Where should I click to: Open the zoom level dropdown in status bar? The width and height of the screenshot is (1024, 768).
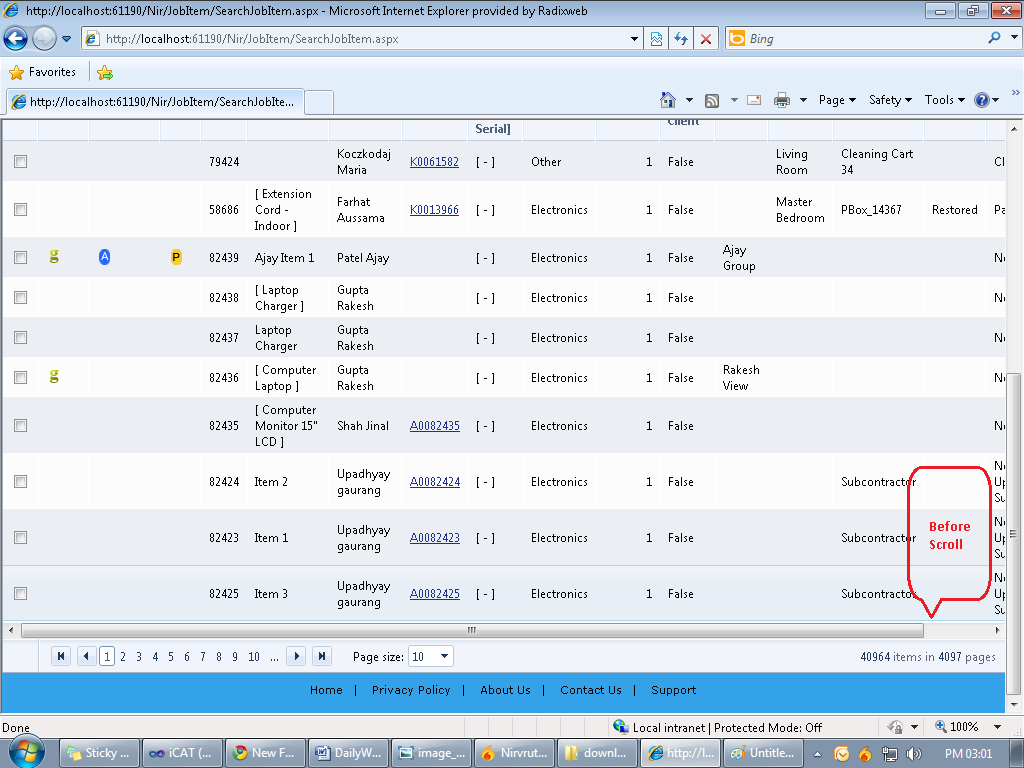[x=997, y=727]
